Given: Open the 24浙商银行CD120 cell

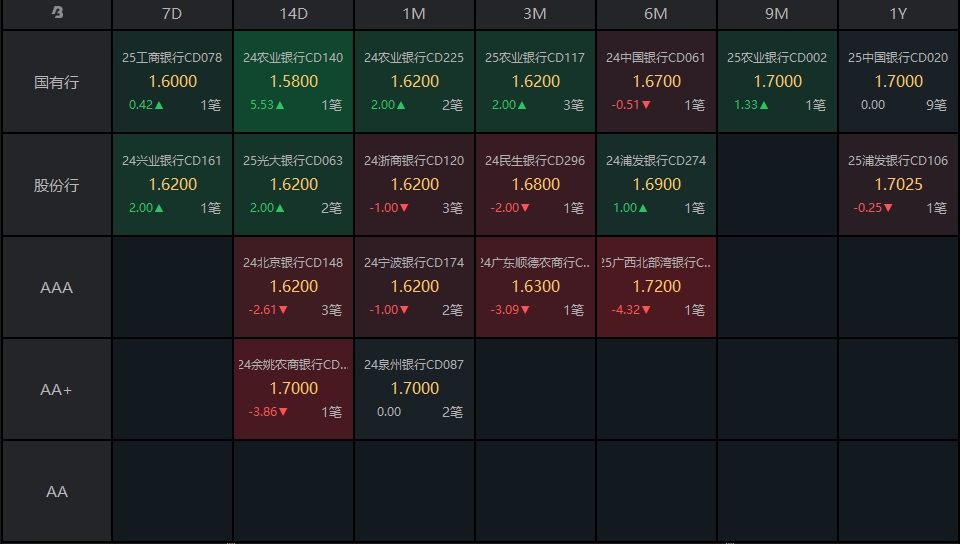Looking at the screenshot, I should point(414,184).
